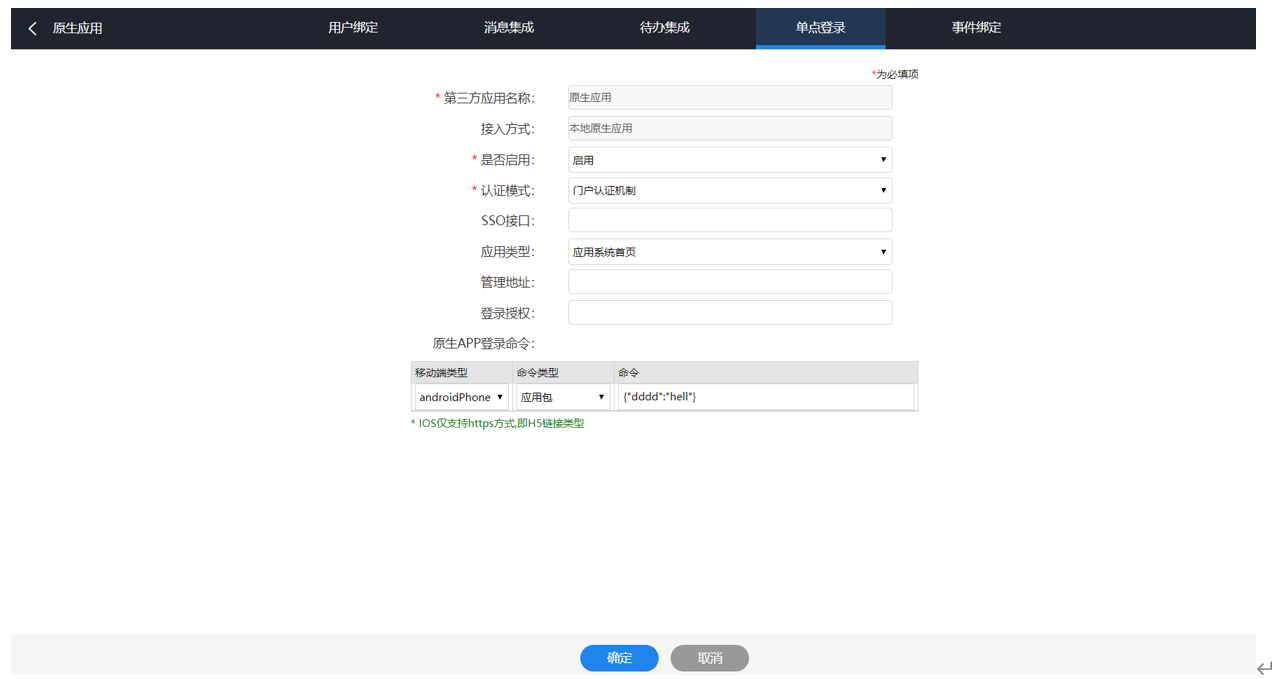The width and height of the screenshot is (1272, 679).
Task: Click the 登录授权 input box
Action: 729,313
